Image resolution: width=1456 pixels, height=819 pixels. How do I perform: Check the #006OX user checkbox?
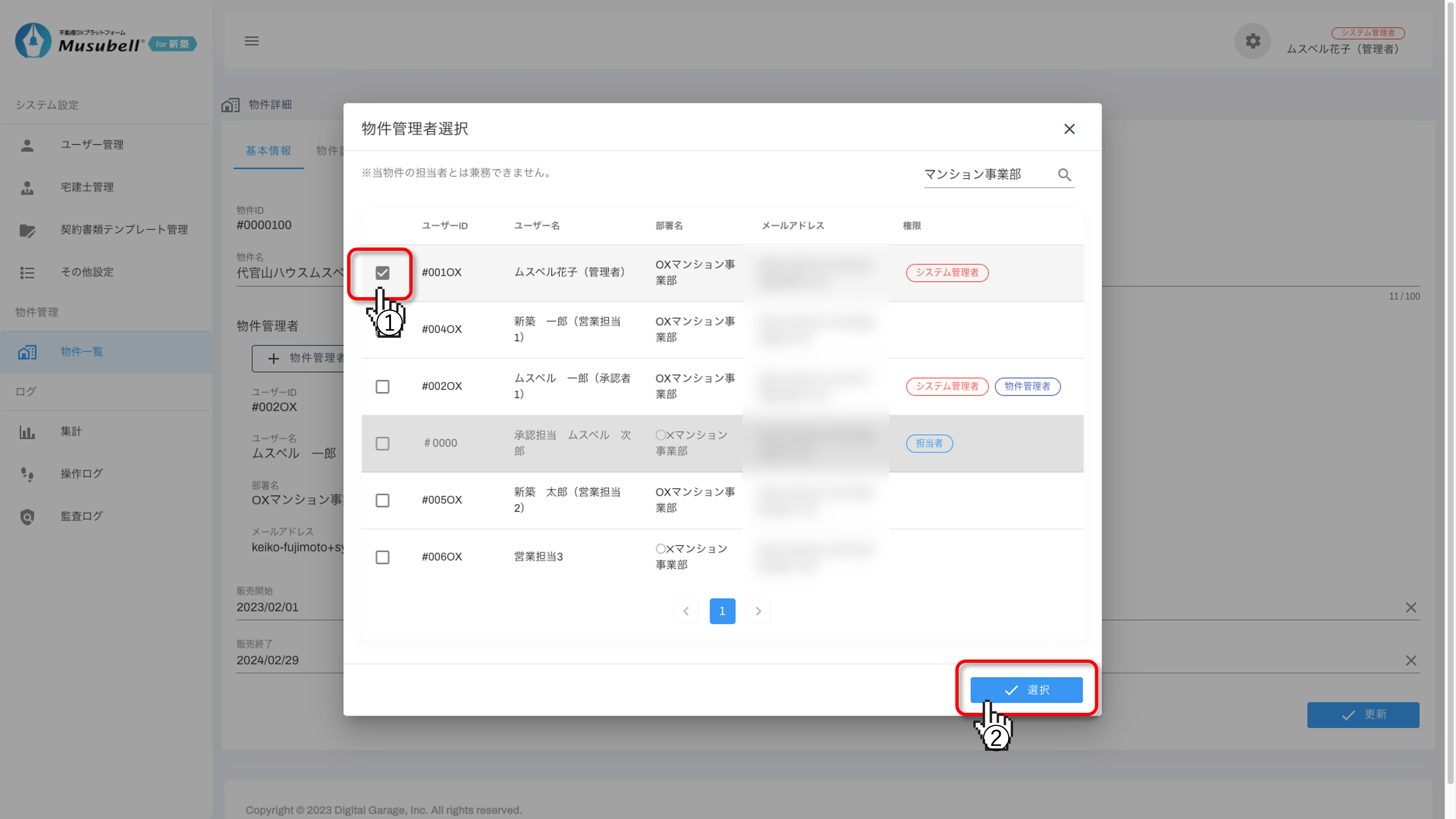[382, 557]
